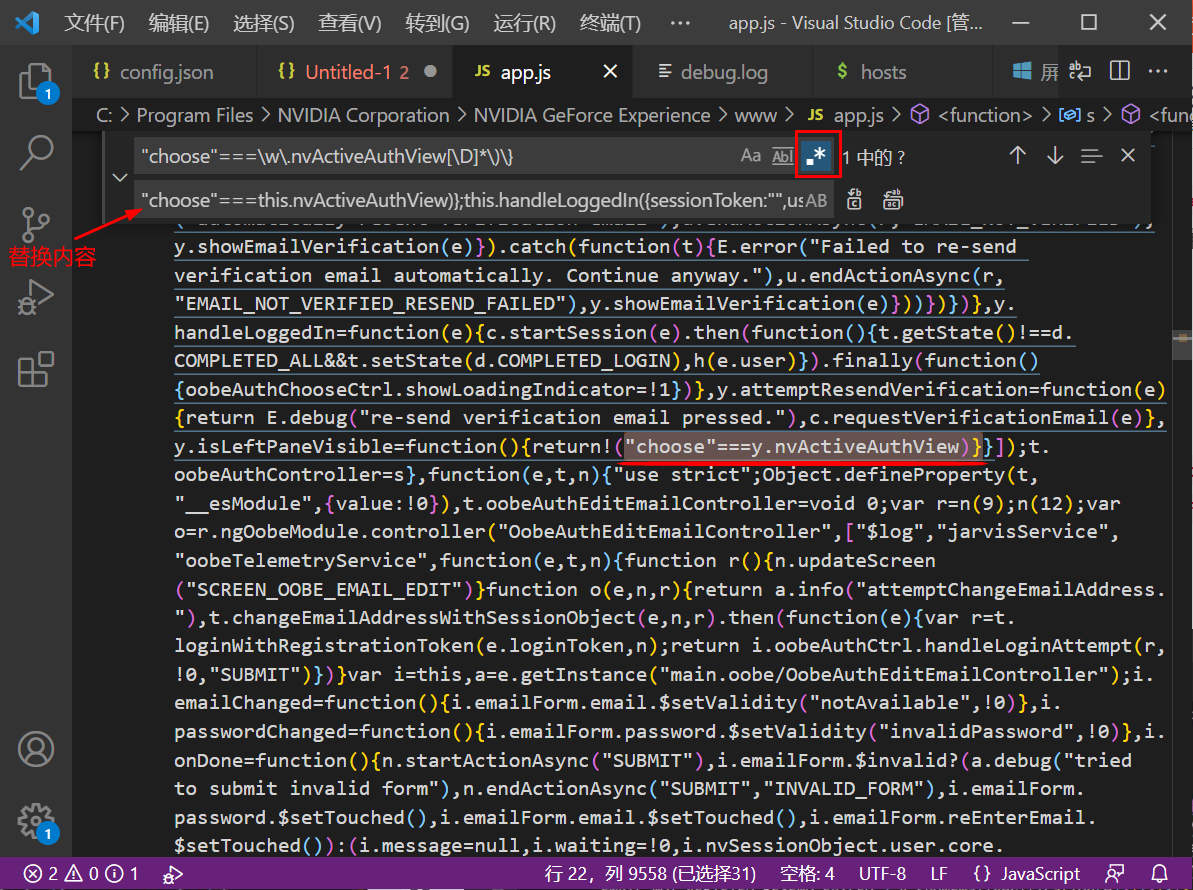Image resolution: width=1193 pixels, height=890 pixels.
Task: Click the VS Code logo icon
Action: (27, 23)
